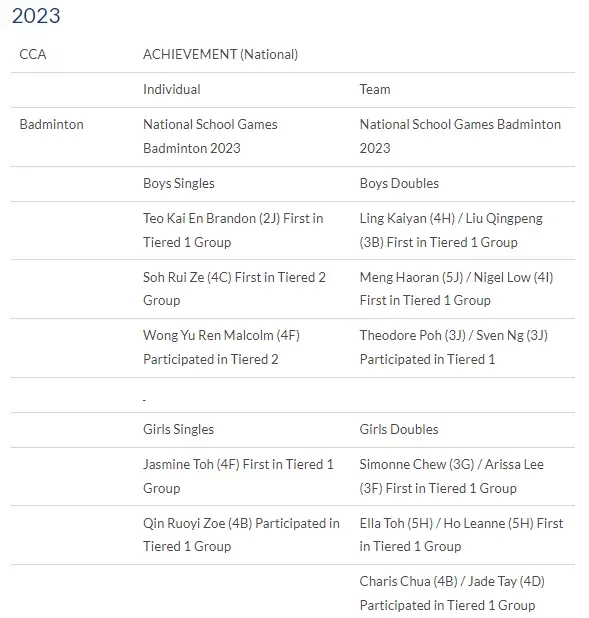Click the Soh Rui Ze result
Image resolution: width=589 pixels, height=618 pixels.
point(234,289)
